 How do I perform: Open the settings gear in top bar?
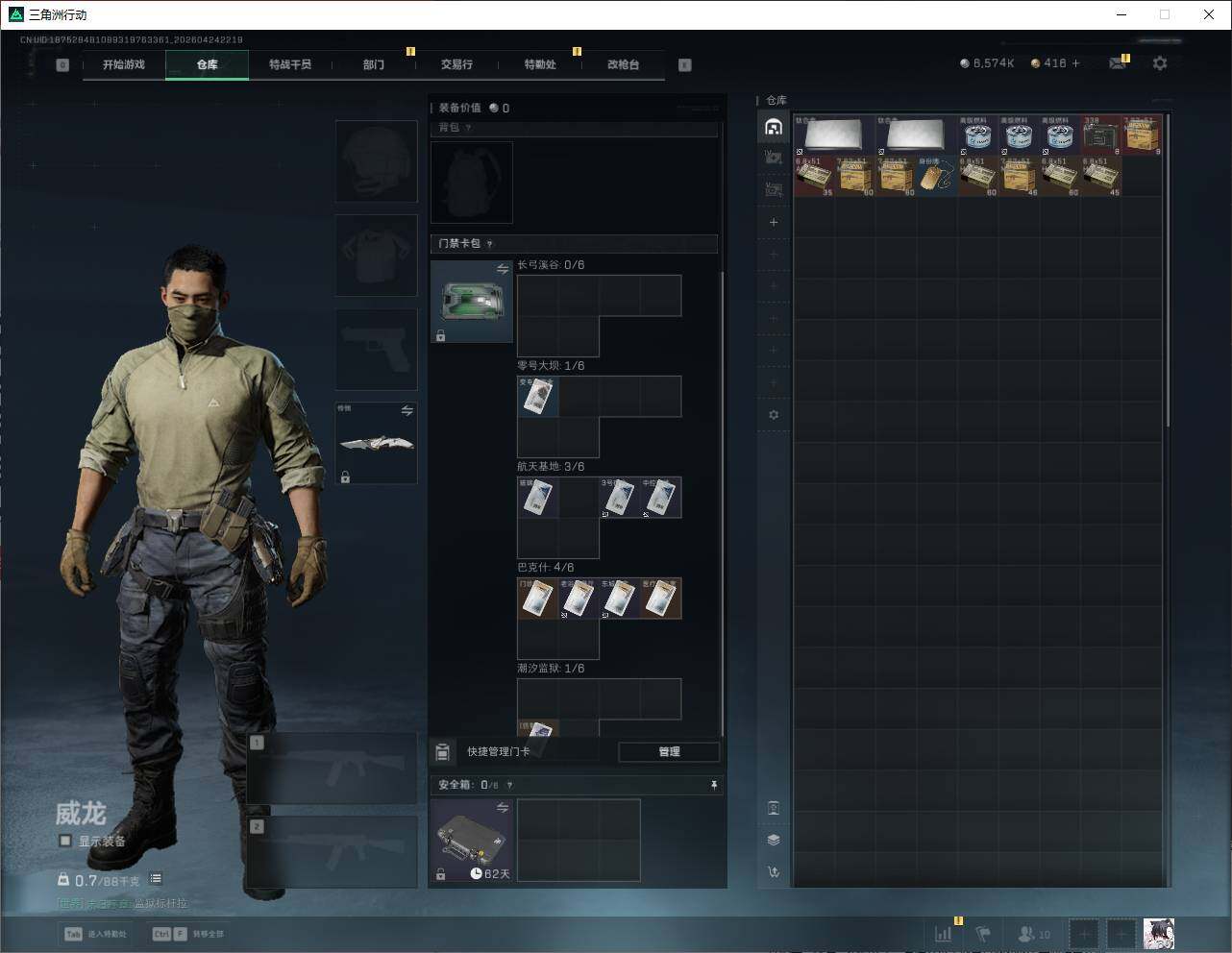pyautogui.click(x=1160, y=63)
